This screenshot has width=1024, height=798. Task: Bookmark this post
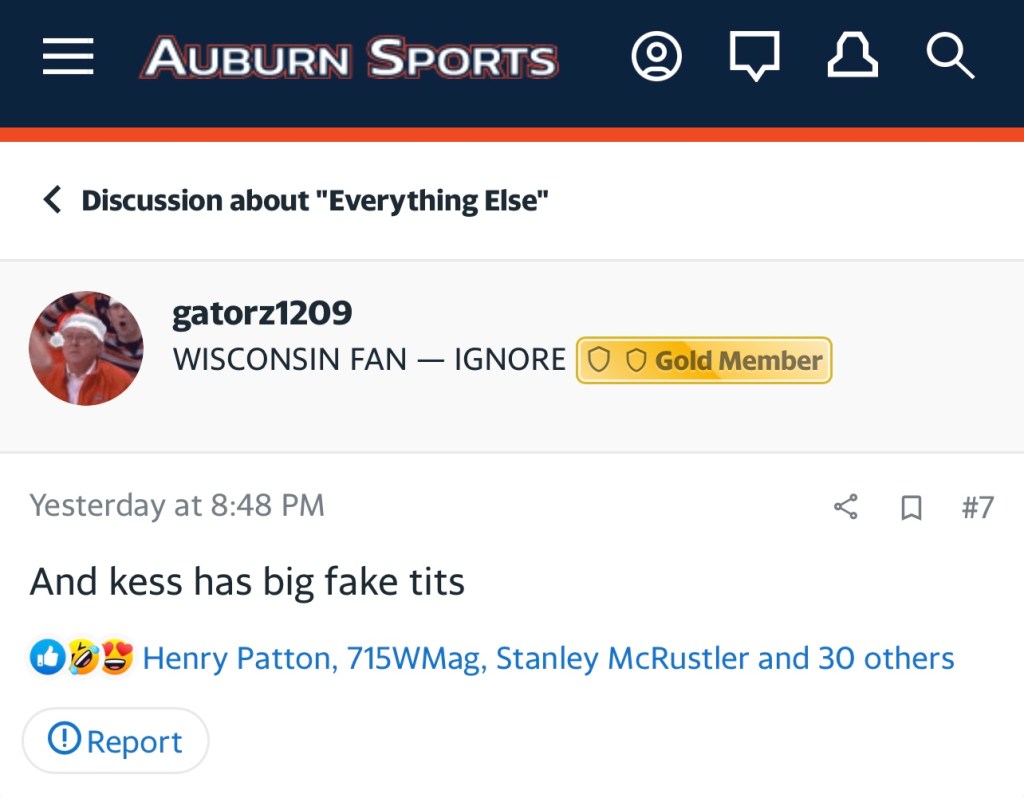(x=911, y=508)
